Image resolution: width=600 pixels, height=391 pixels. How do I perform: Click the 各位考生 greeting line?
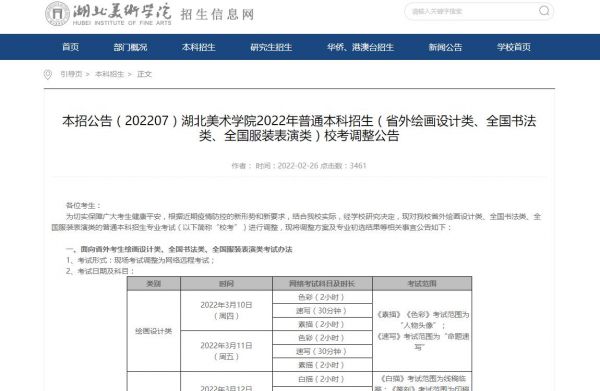pos(83,205)
